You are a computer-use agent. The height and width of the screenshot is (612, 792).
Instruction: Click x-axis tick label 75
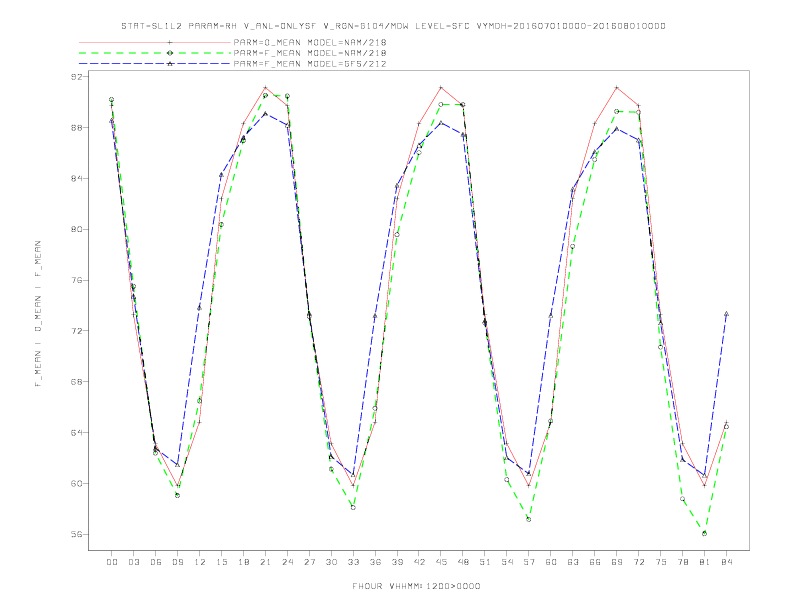(661, 562)
